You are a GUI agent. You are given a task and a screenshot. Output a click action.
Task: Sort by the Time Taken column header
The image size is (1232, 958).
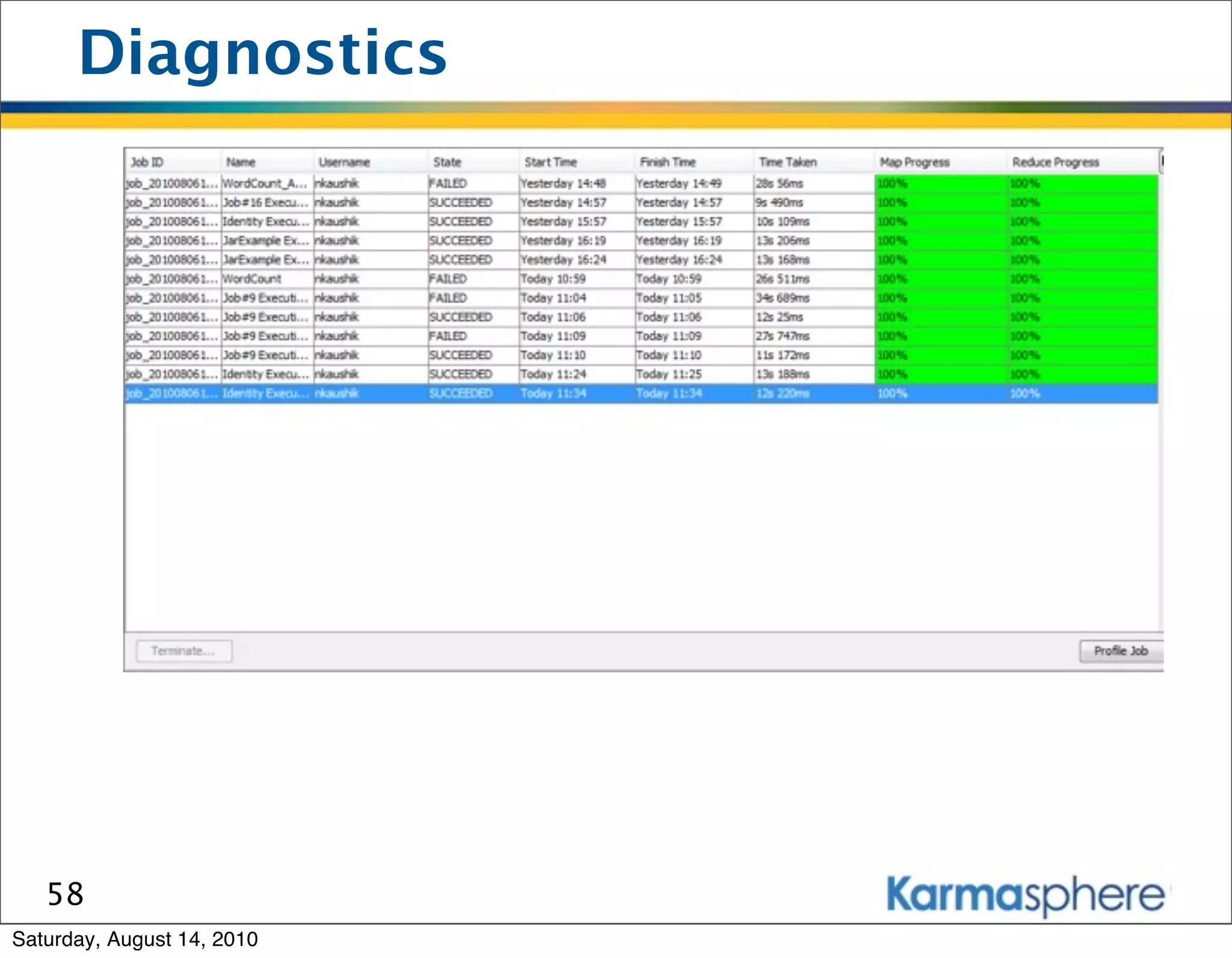(813, 162)
